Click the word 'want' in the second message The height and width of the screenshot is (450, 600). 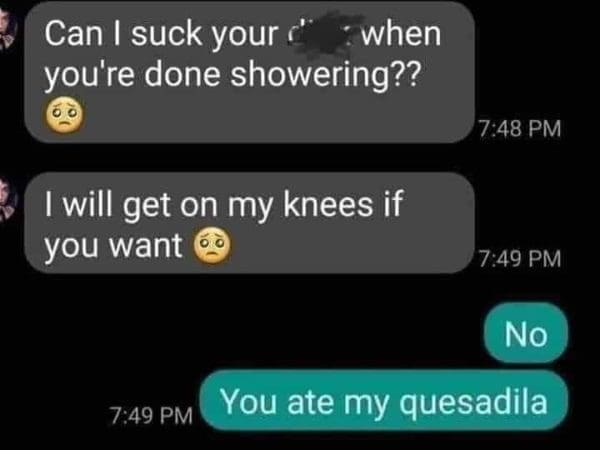pos(146,245)
